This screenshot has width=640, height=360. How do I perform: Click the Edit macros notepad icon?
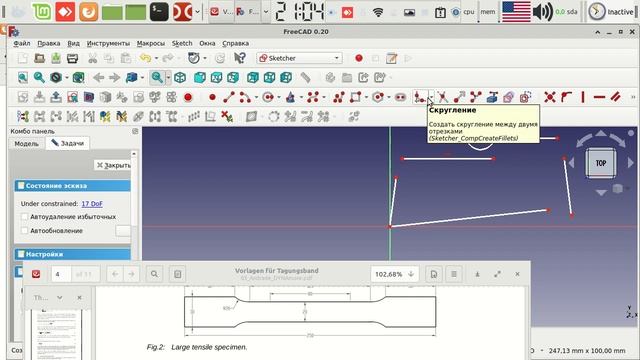[391, 58]
